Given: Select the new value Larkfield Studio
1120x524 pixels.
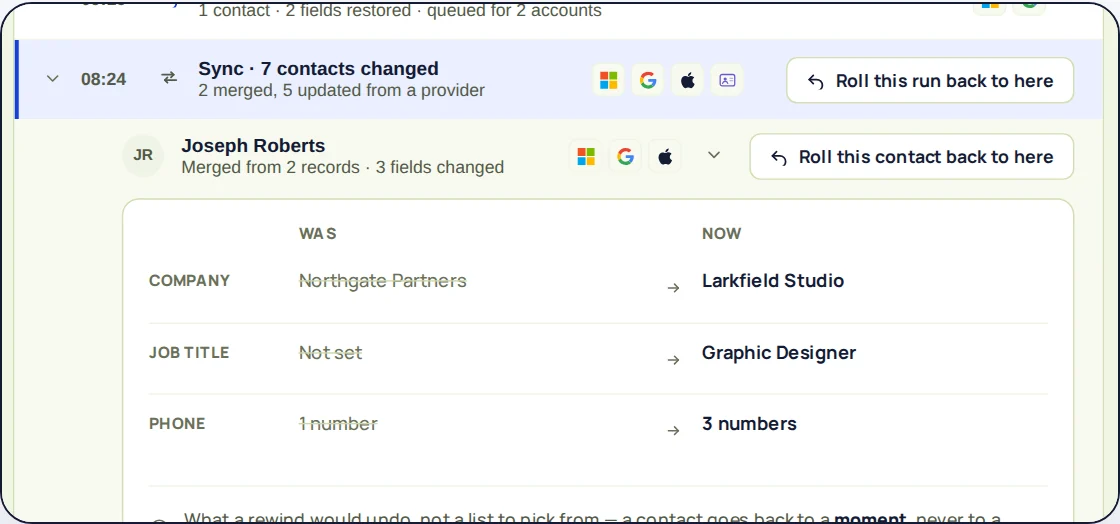Looking at the screenshot, I should coord(773,281).
